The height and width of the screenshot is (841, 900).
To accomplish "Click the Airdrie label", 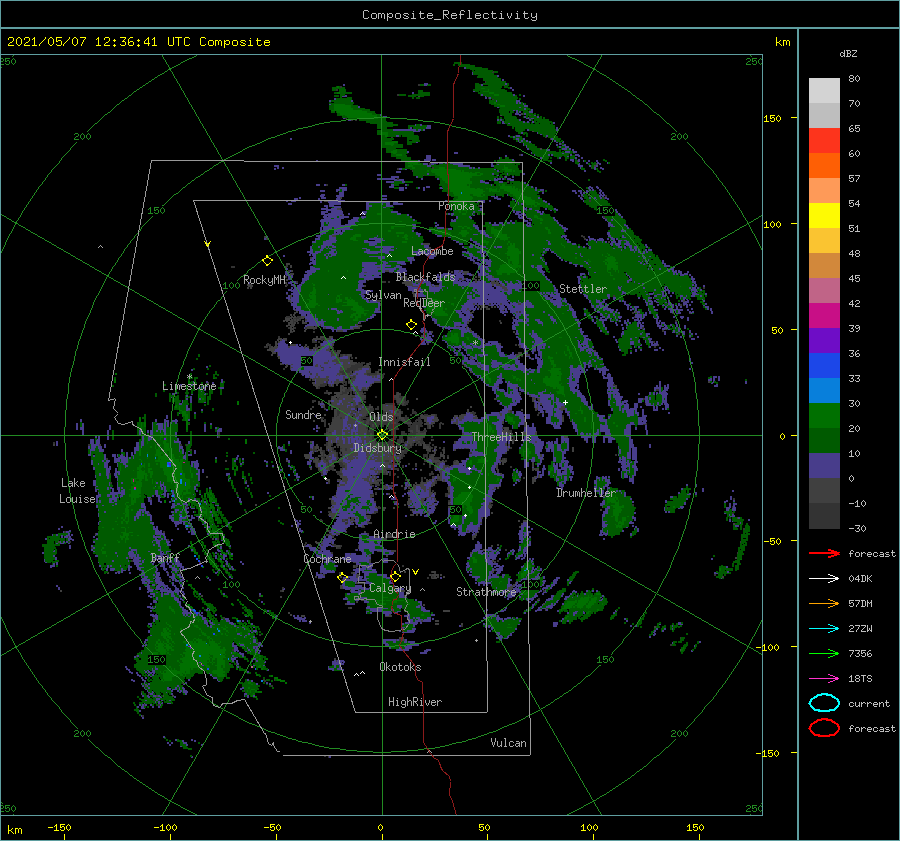I will tap(394, 534).
